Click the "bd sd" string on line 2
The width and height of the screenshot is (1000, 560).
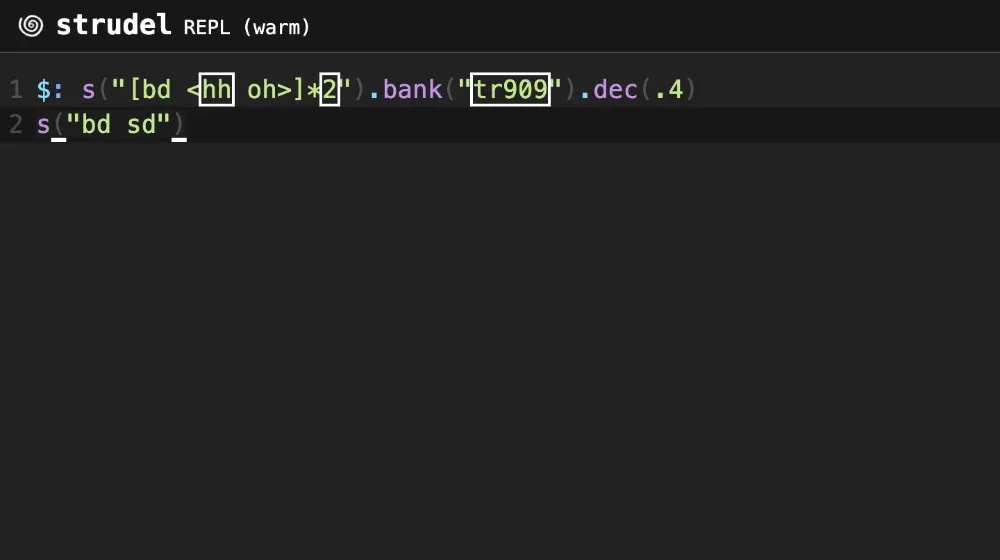click(118, 124)
